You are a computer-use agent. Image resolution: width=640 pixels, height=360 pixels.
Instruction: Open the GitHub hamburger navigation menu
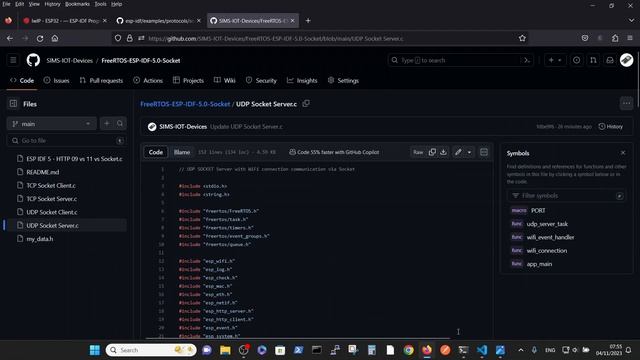(13, 60)
